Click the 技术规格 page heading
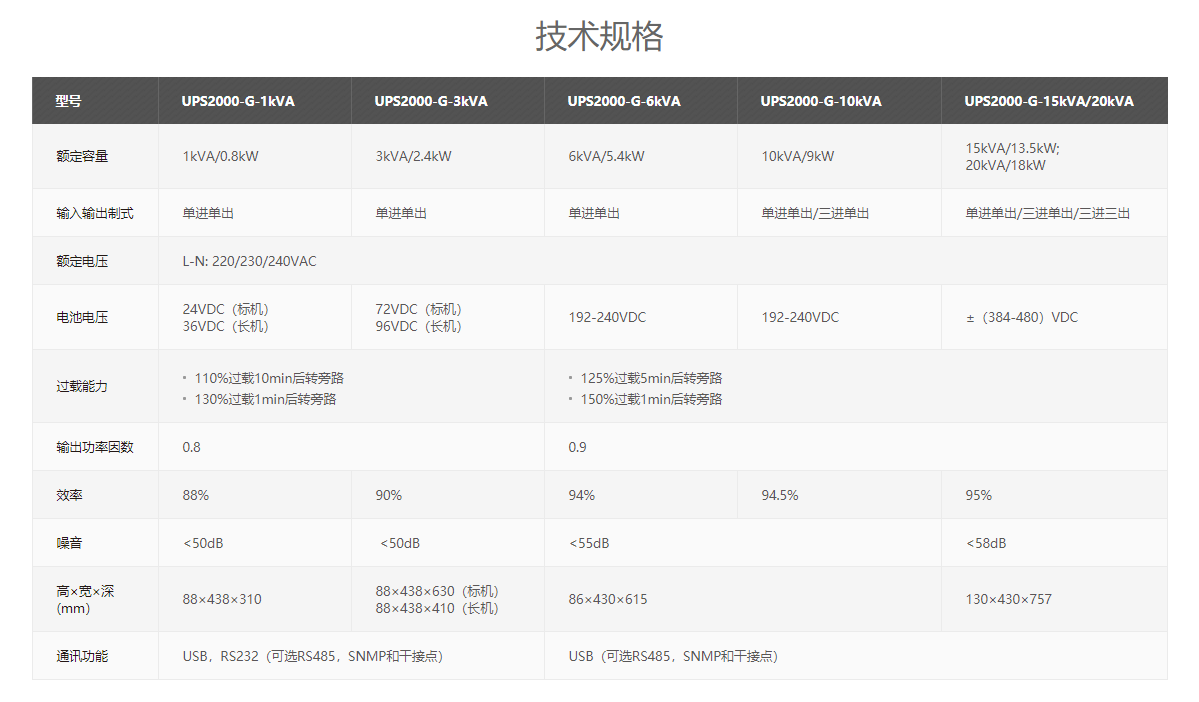1199x702 pixels. [x=599, y=36]
